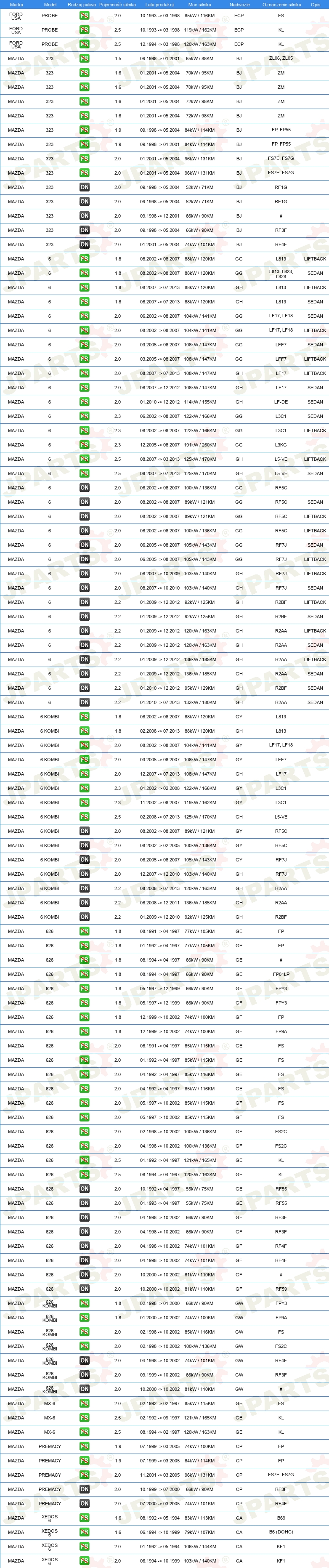329x1568 pixels.
Task: Click diesel ON icon for Mazda 323 RF4F
Action: point(84,245)
